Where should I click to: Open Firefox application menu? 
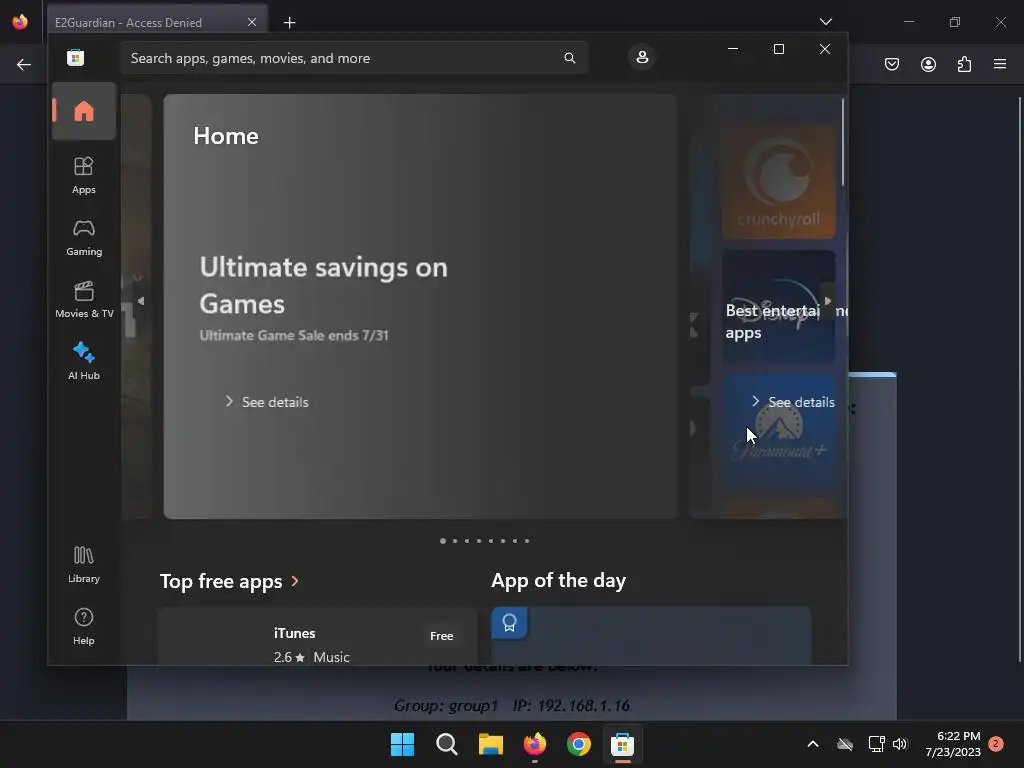(x=1000, y=64)
